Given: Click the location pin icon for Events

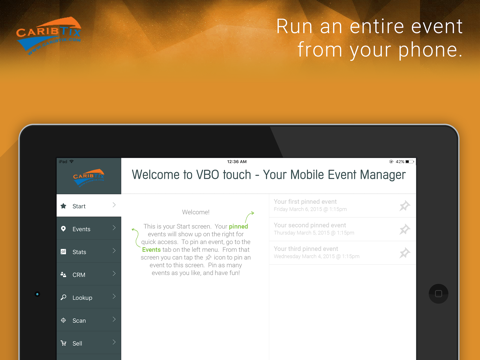Looking at the screenshot, I should (x=63, y=229).
